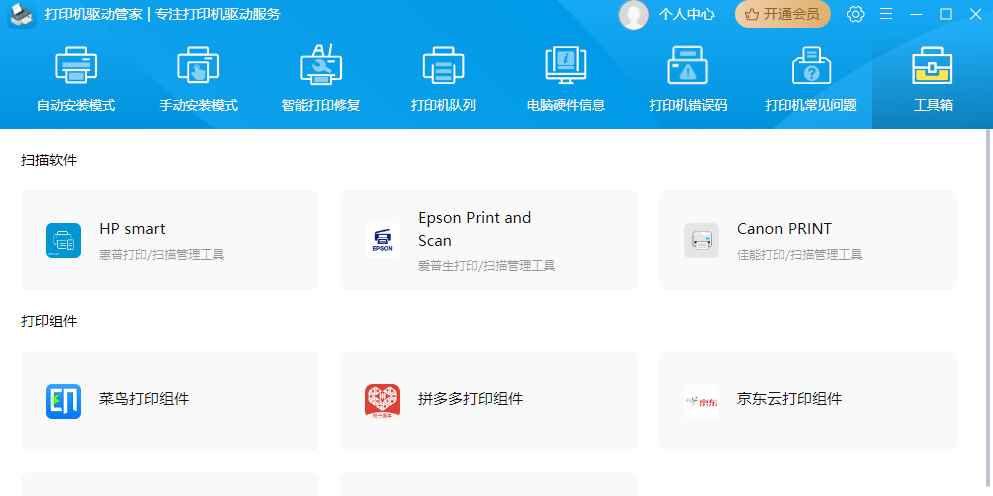Click the 菜鸟打印组件 icon
Screen dimensions: 993x496
point(63,401)
